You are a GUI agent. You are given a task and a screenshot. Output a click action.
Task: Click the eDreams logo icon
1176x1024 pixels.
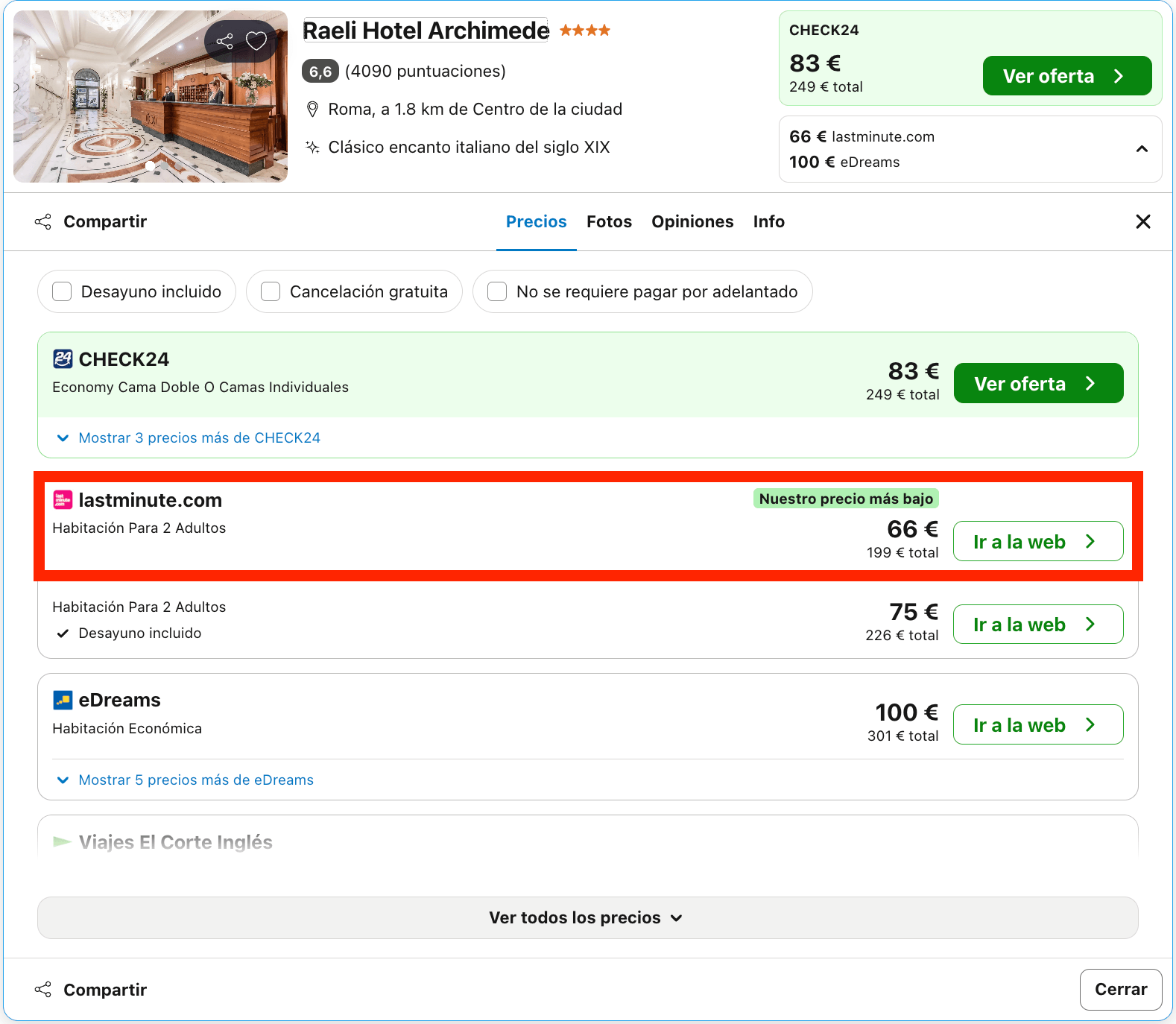(63, 700)
